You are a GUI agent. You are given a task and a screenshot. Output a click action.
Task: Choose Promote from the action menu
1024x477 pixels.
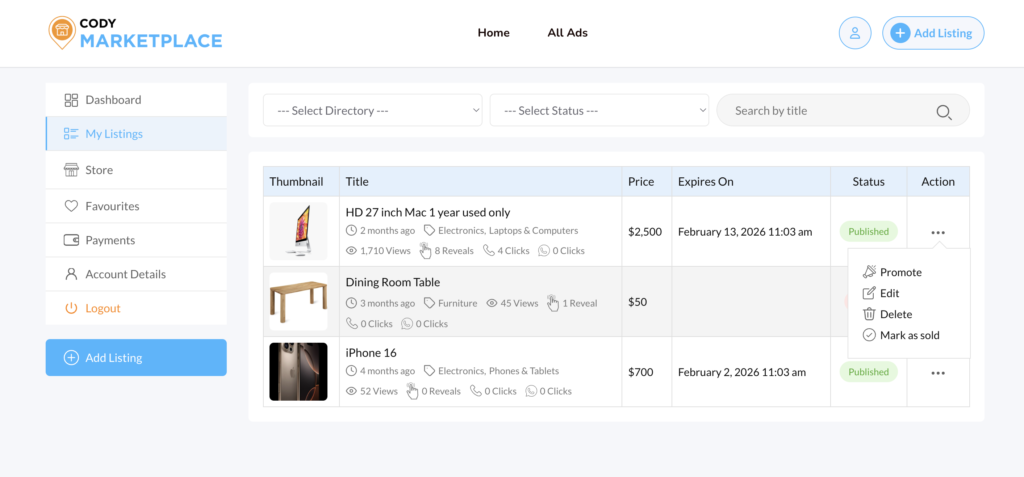[x=900, y=272]
